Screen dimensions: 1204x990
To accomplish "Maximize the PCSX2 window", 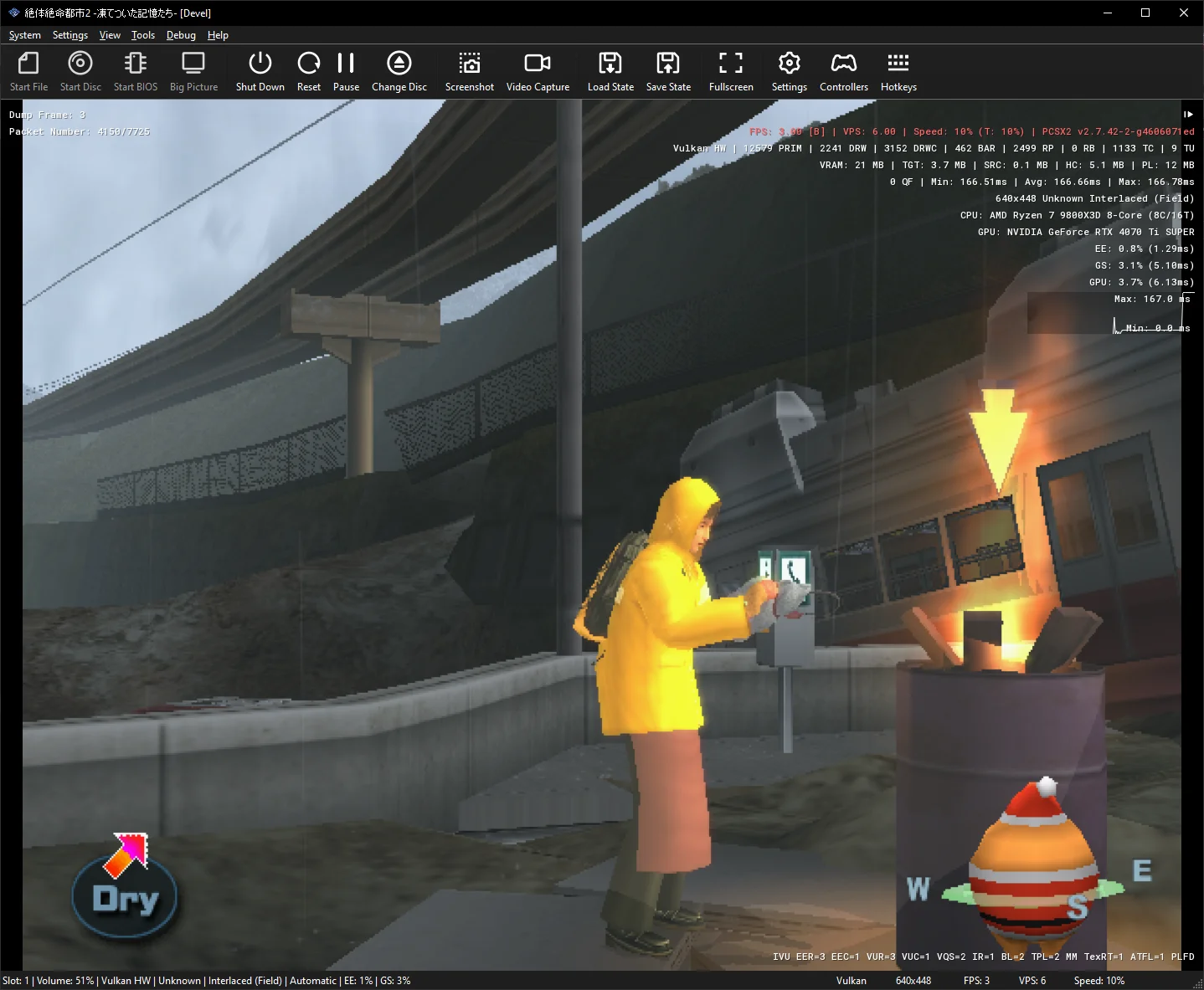I will tap(1145, 13).
